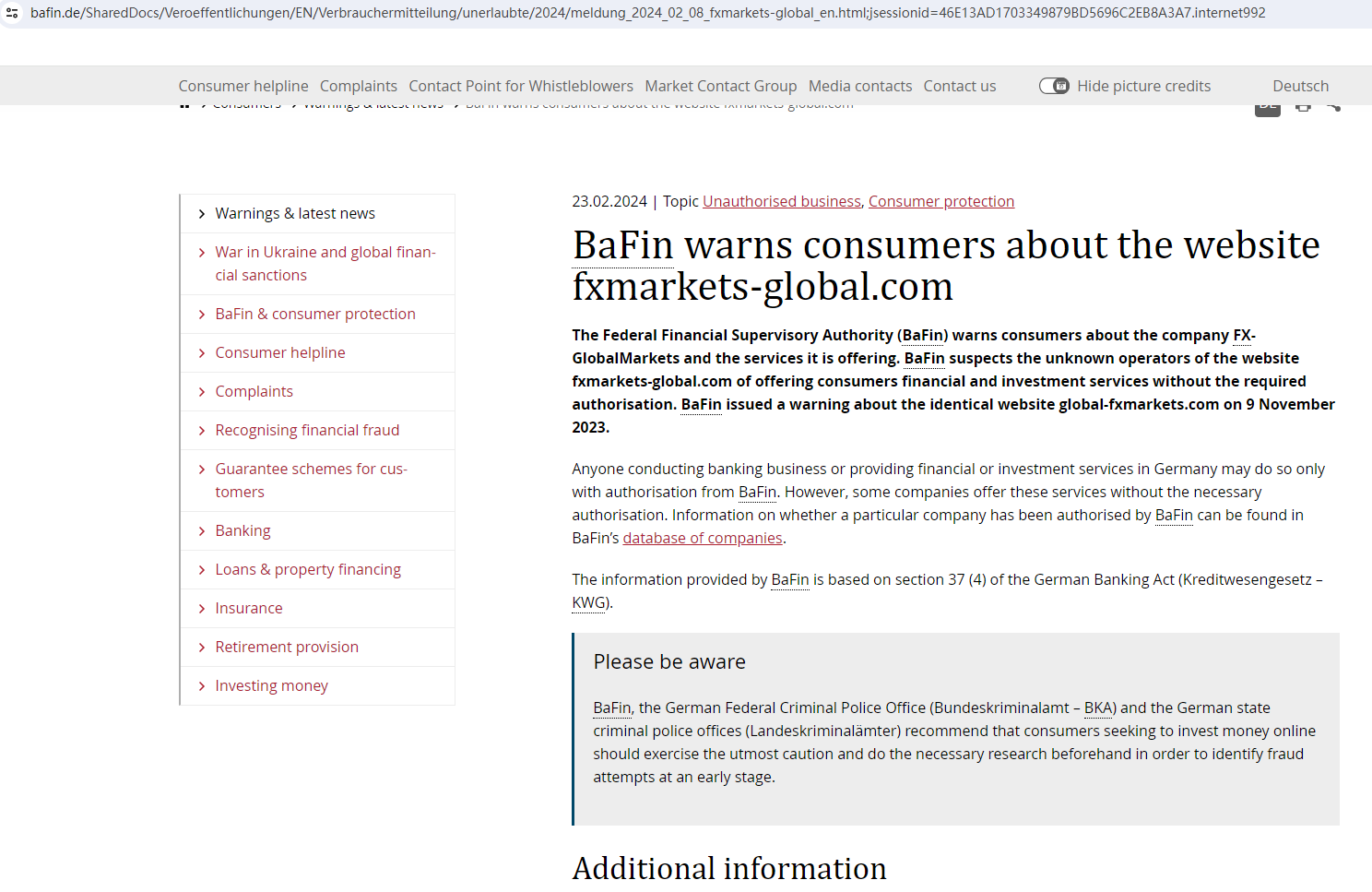This screenshot has width=1372, height=892.
Task: Click the chevron next to Banking
Action: click(x=202, y=531)
